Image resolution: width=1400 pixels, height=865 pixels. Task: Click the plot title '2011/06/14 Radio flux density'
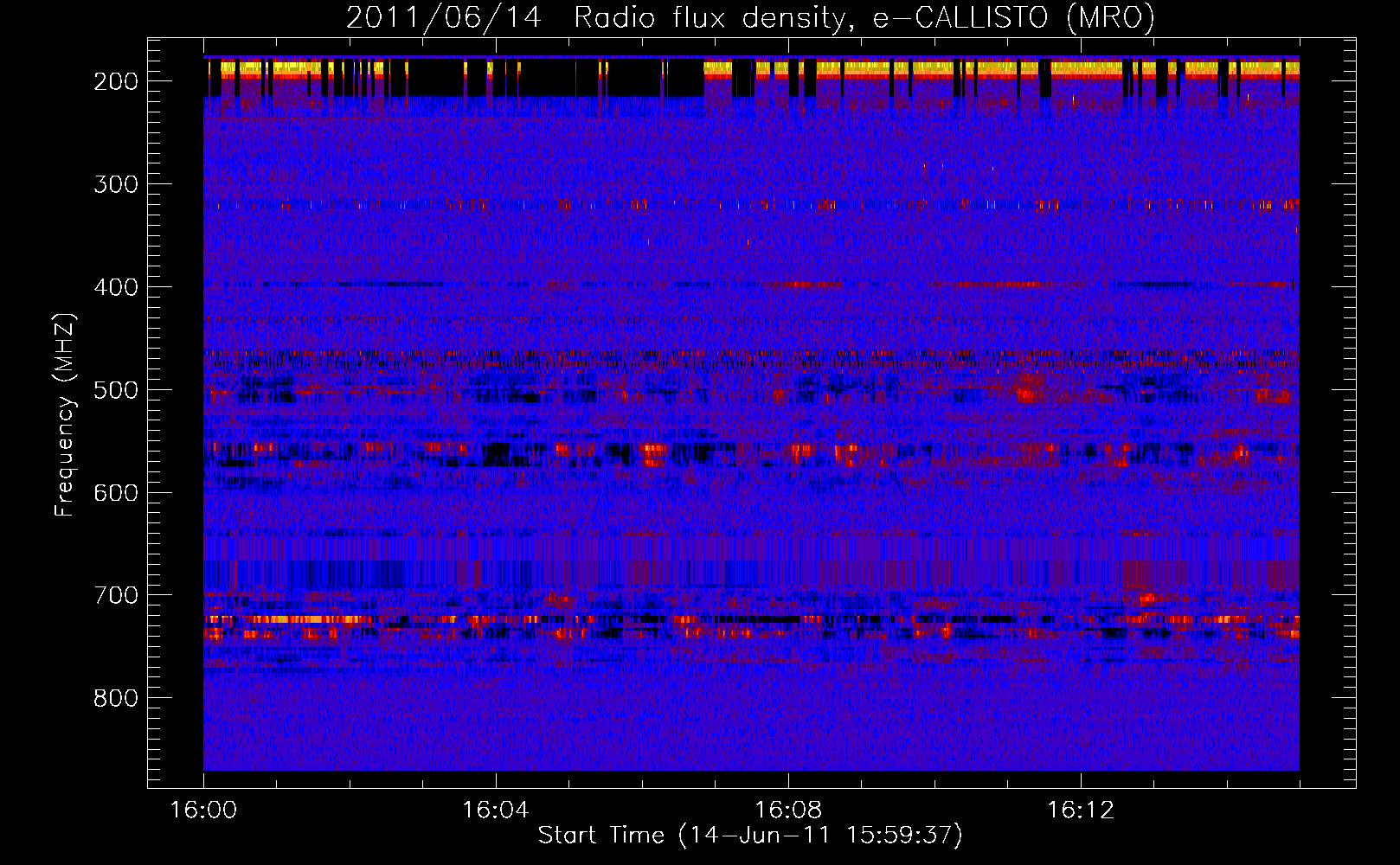[750, 17]
